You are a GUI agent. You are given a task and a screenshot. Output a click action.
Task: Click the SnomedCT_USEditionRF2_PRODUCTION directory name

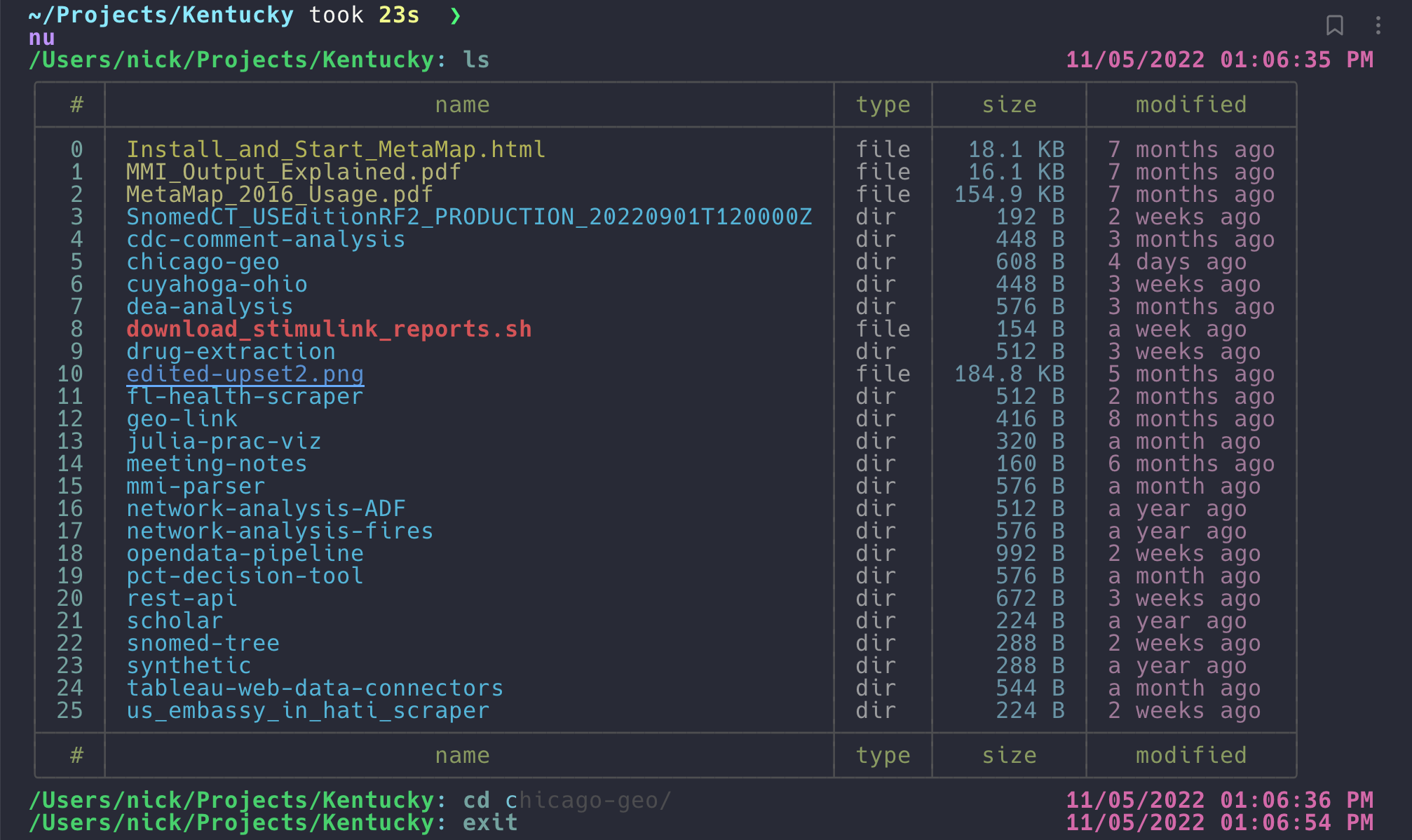pyautogui.click(x=468, y=217)
